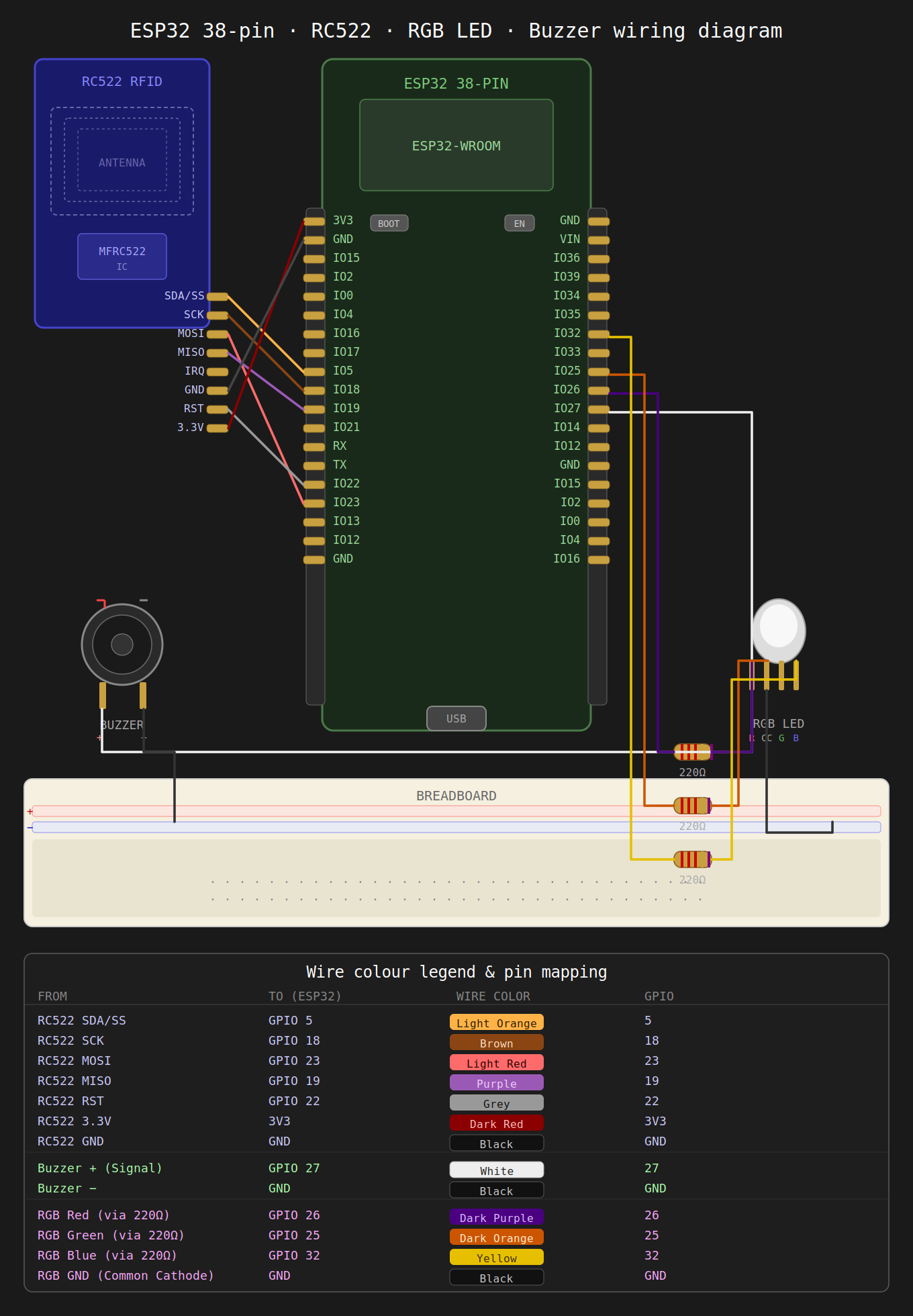The image size is (913, 1316).
Task: Click the ANTENNA area on the RC522
Action: point(122,161)
